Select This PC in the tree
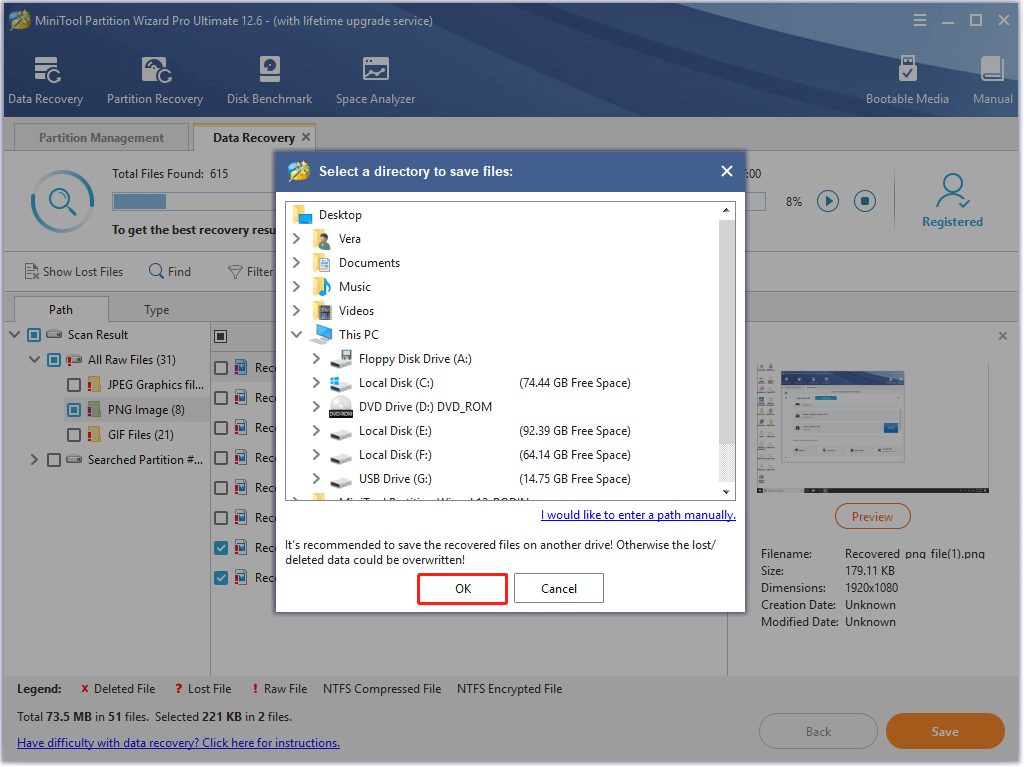This screenshot has width=1024, height=767. [346, 335]
